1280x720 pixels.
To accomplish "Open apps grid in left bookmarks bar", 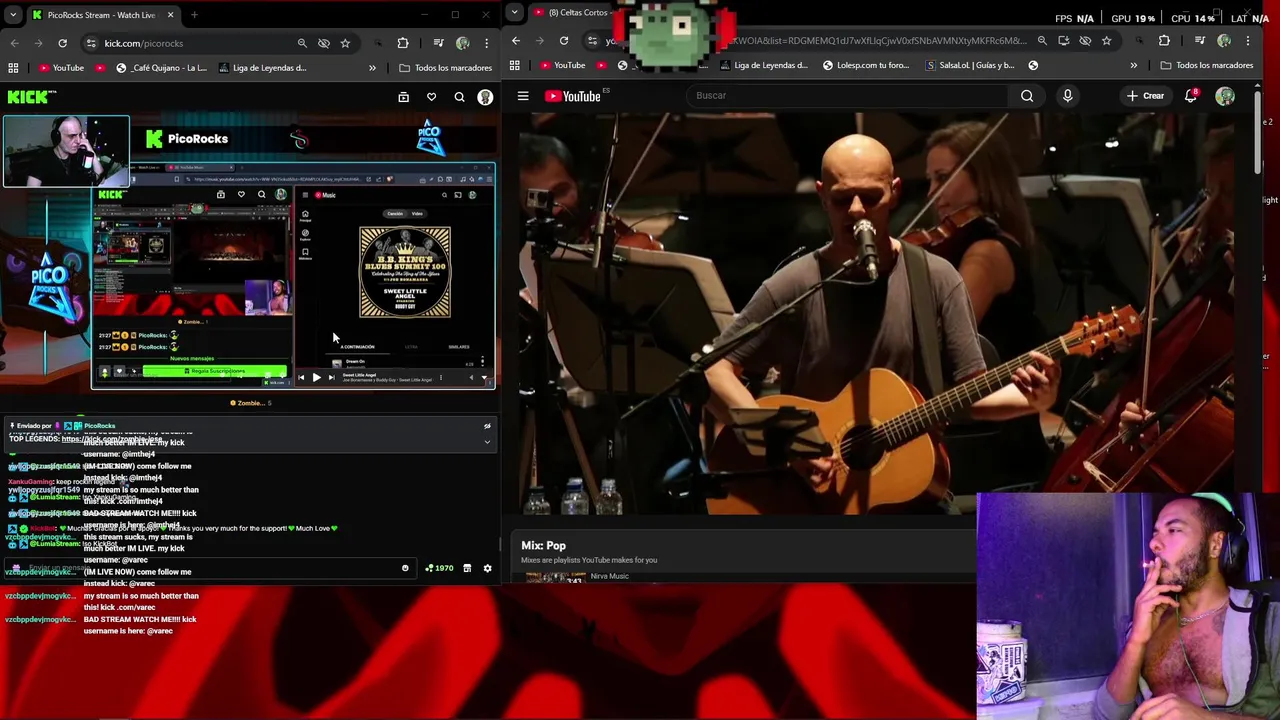I will click(13, 68).
